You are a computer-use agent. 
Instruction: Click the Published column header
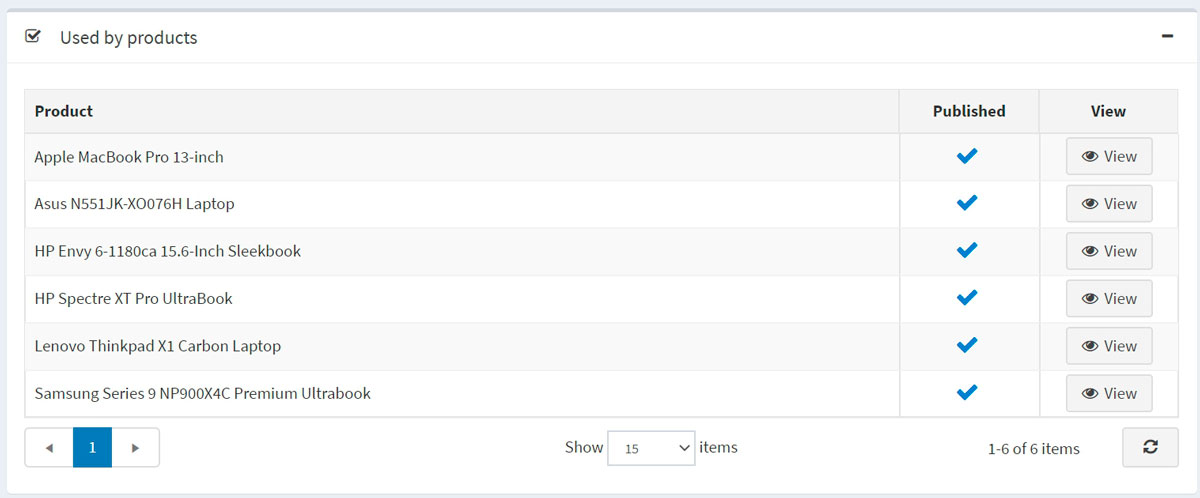point(969,111)
